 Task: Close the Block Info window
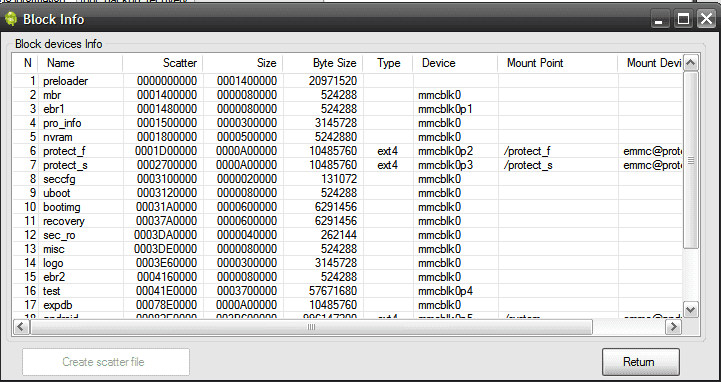point(706,19)
